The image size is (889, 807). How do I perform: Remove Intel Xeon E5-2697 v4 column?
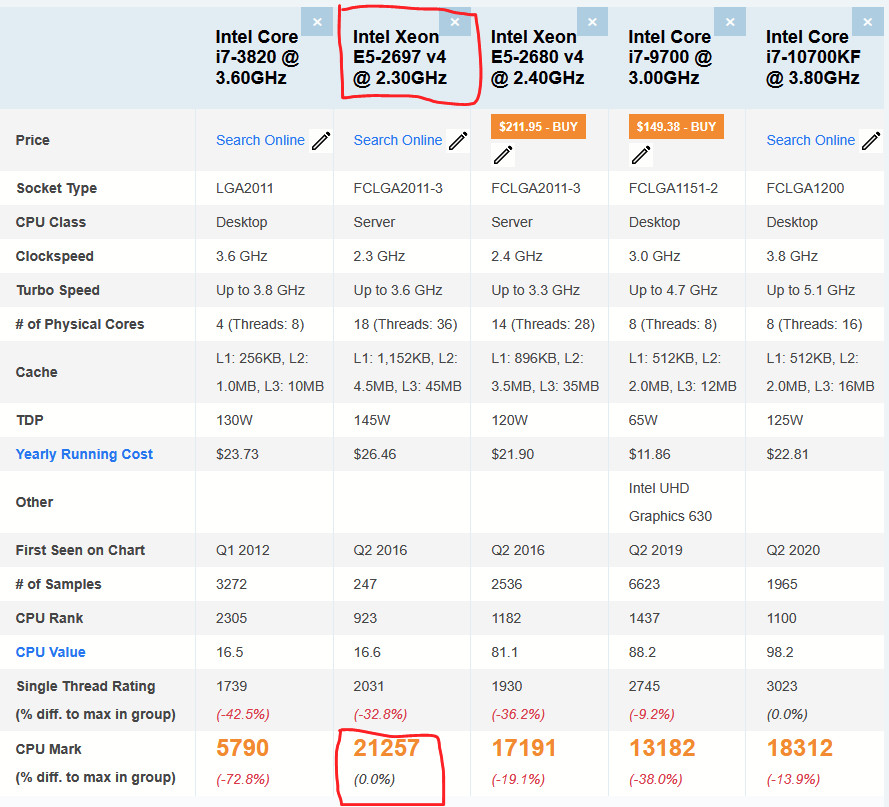click(455, 22)
